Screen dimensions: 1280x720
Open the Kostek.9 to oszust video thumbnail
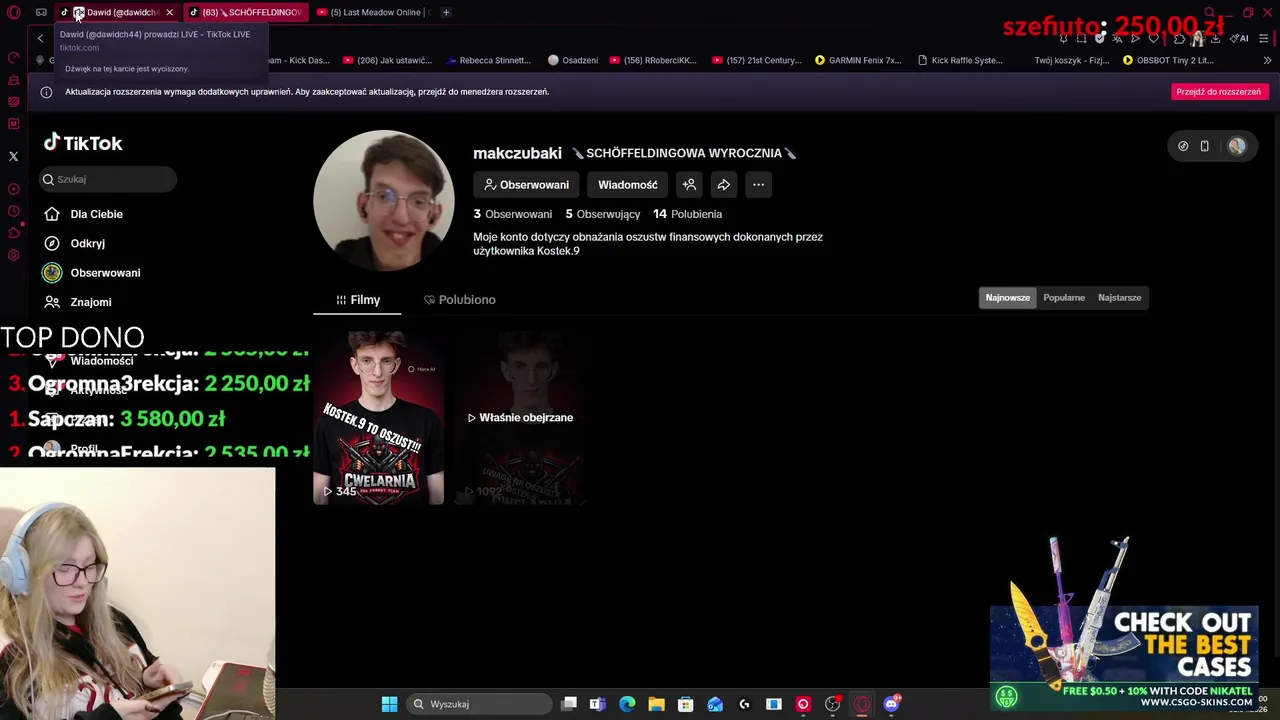(x=378, y=417)
